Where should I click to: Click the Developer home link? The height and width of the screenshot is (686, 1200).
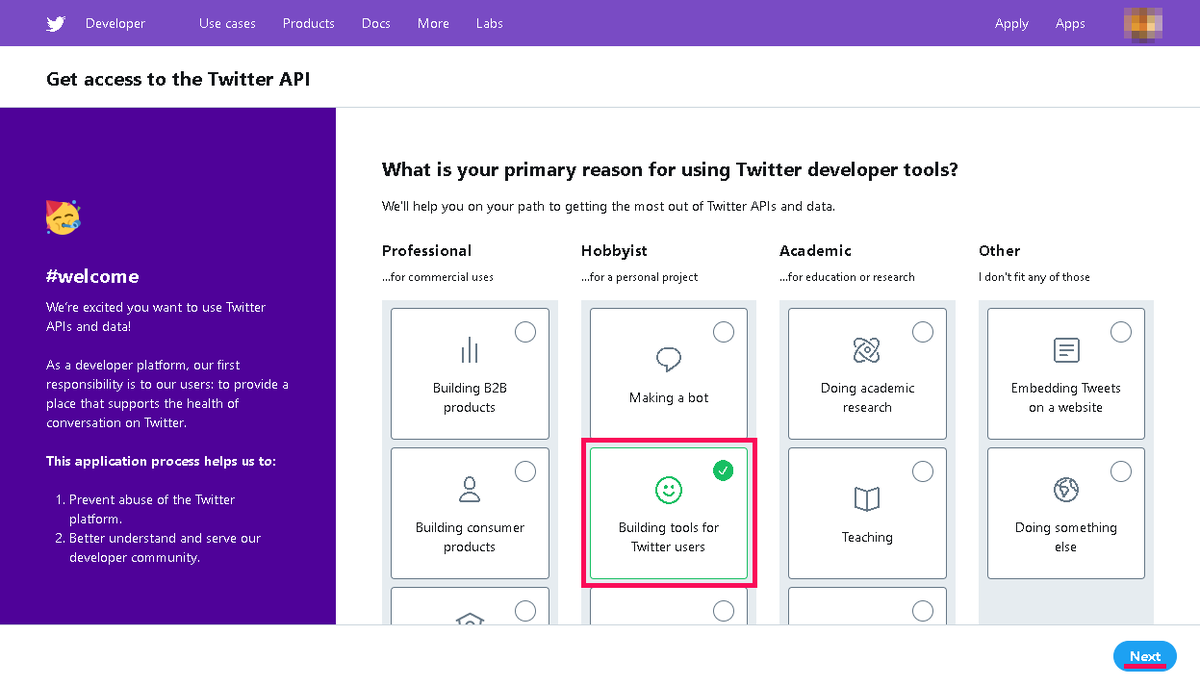(x=115, y=23)
